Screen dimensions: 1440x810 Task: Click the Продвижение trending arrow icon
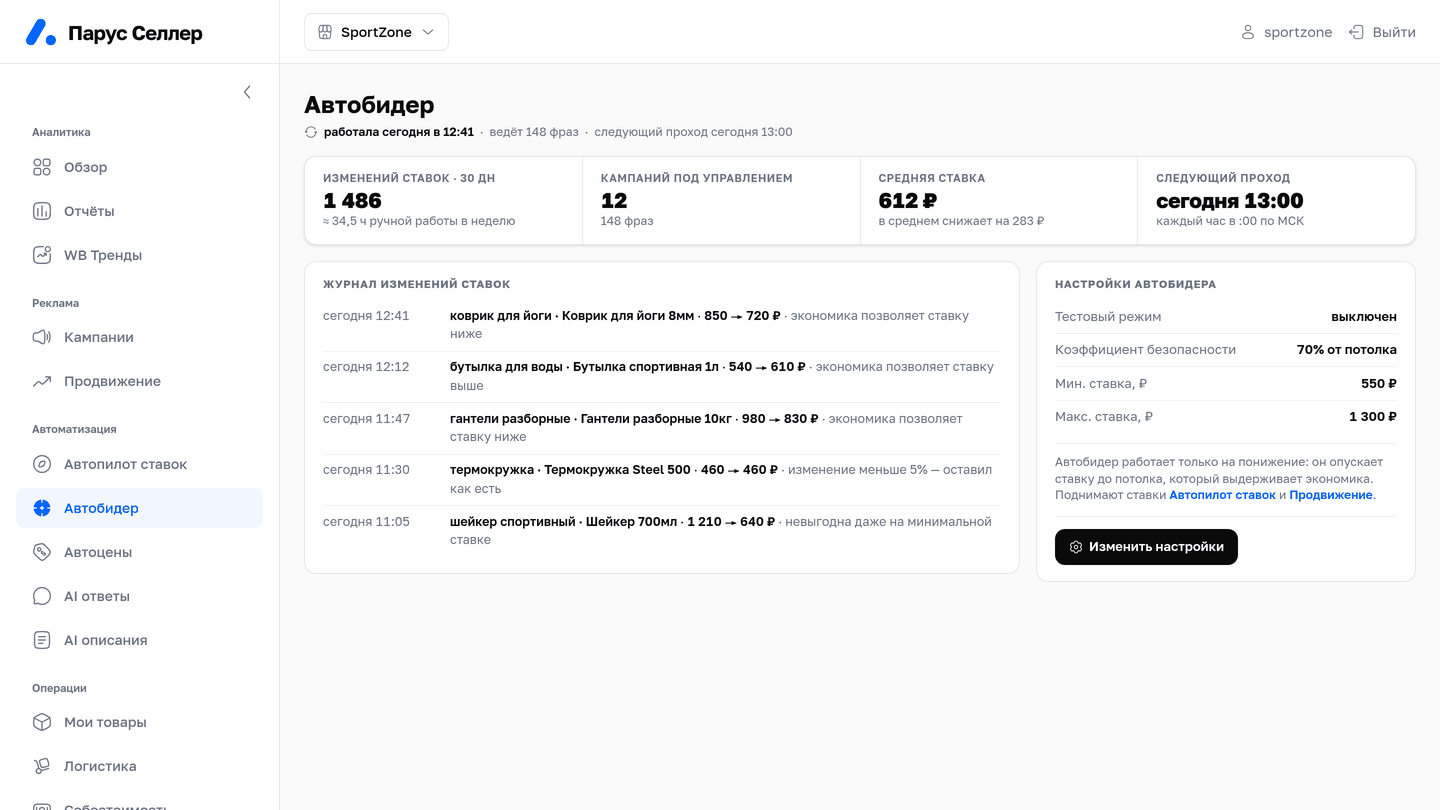click(42, 381)
